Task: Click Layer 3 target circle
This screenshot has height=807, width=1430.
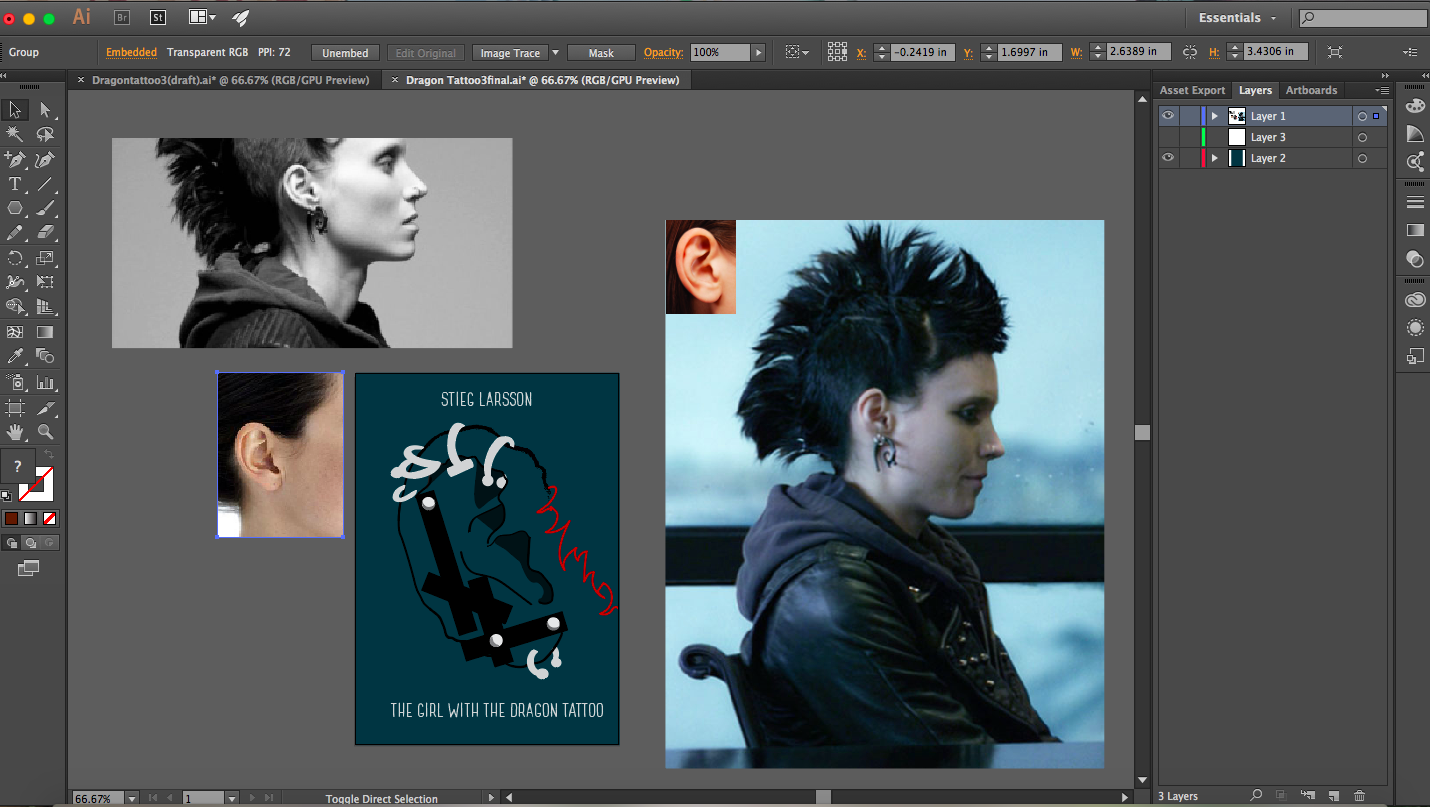Action: pos(1362,138)
